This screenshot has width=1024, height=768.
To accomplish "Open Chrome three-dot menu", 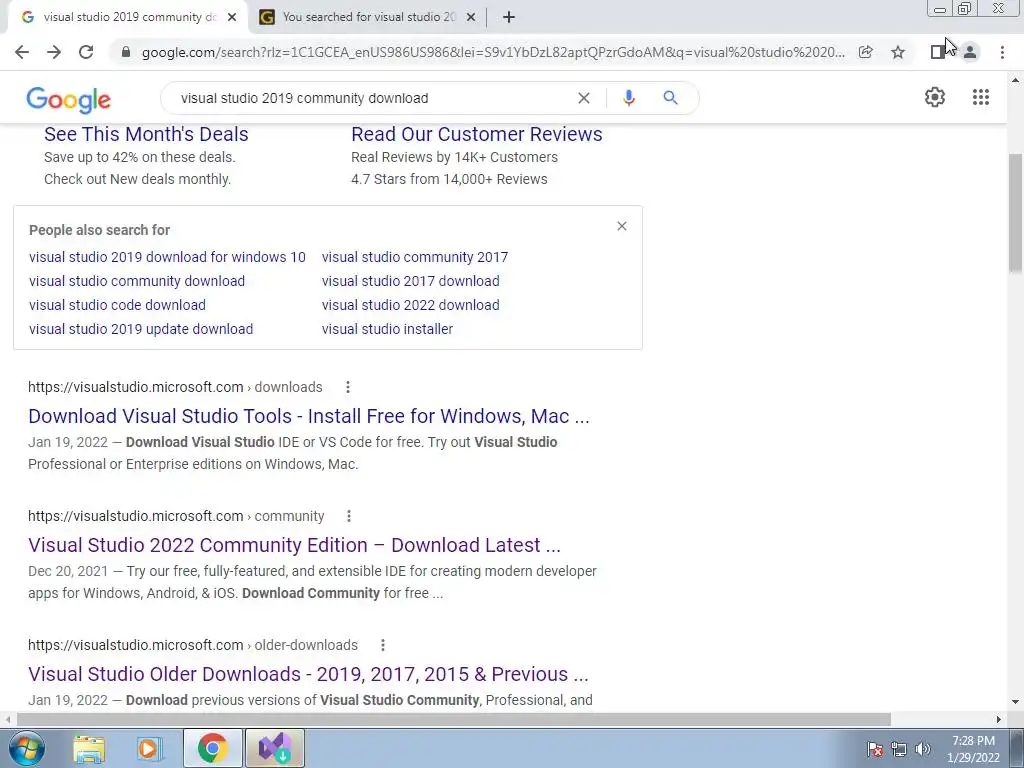I will pos(1002,52).
